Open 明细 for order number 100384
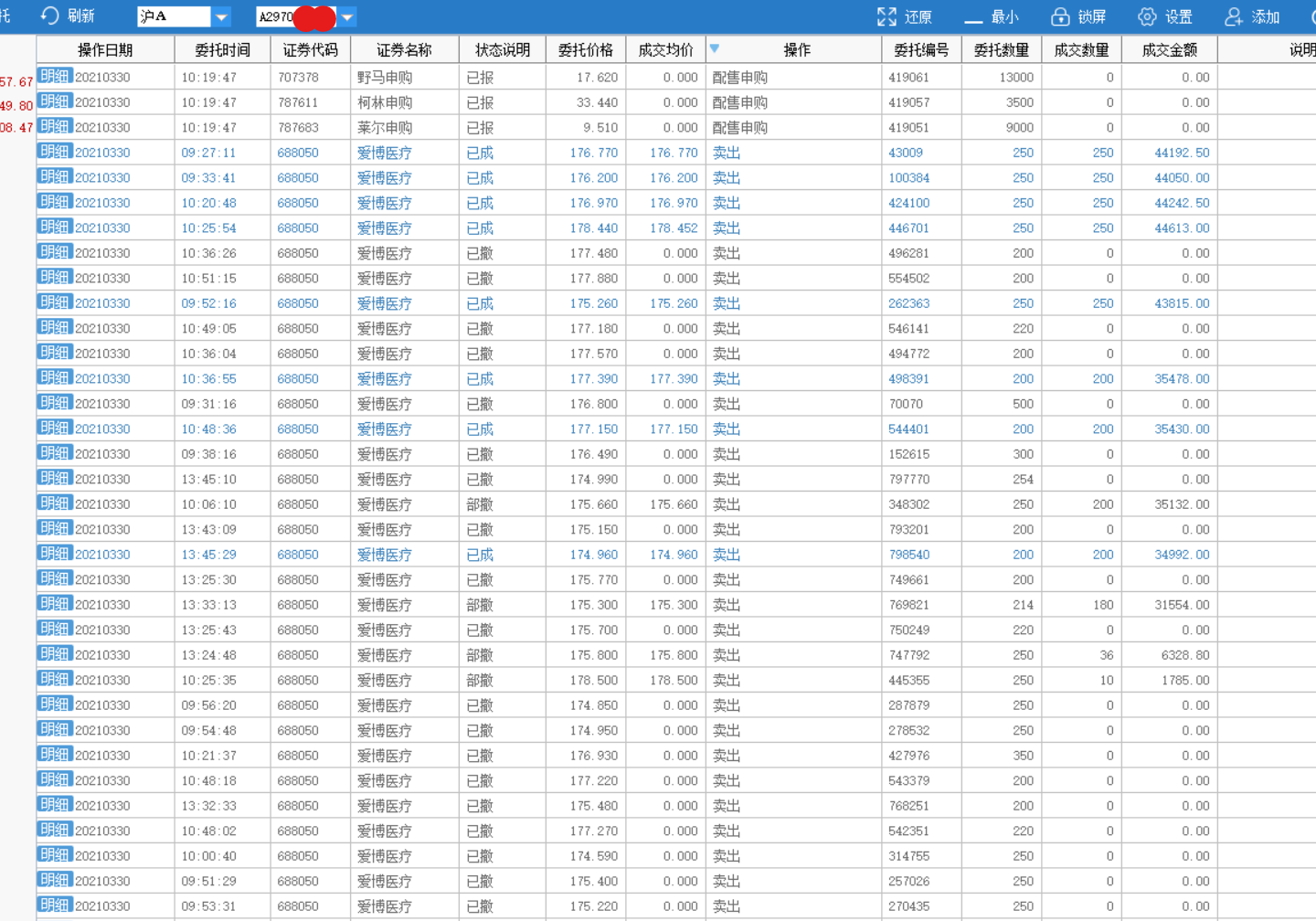 point(55,177)
